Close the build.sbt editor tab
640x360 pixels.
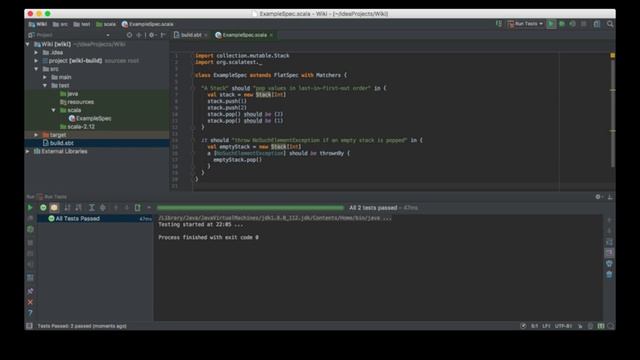206,35
